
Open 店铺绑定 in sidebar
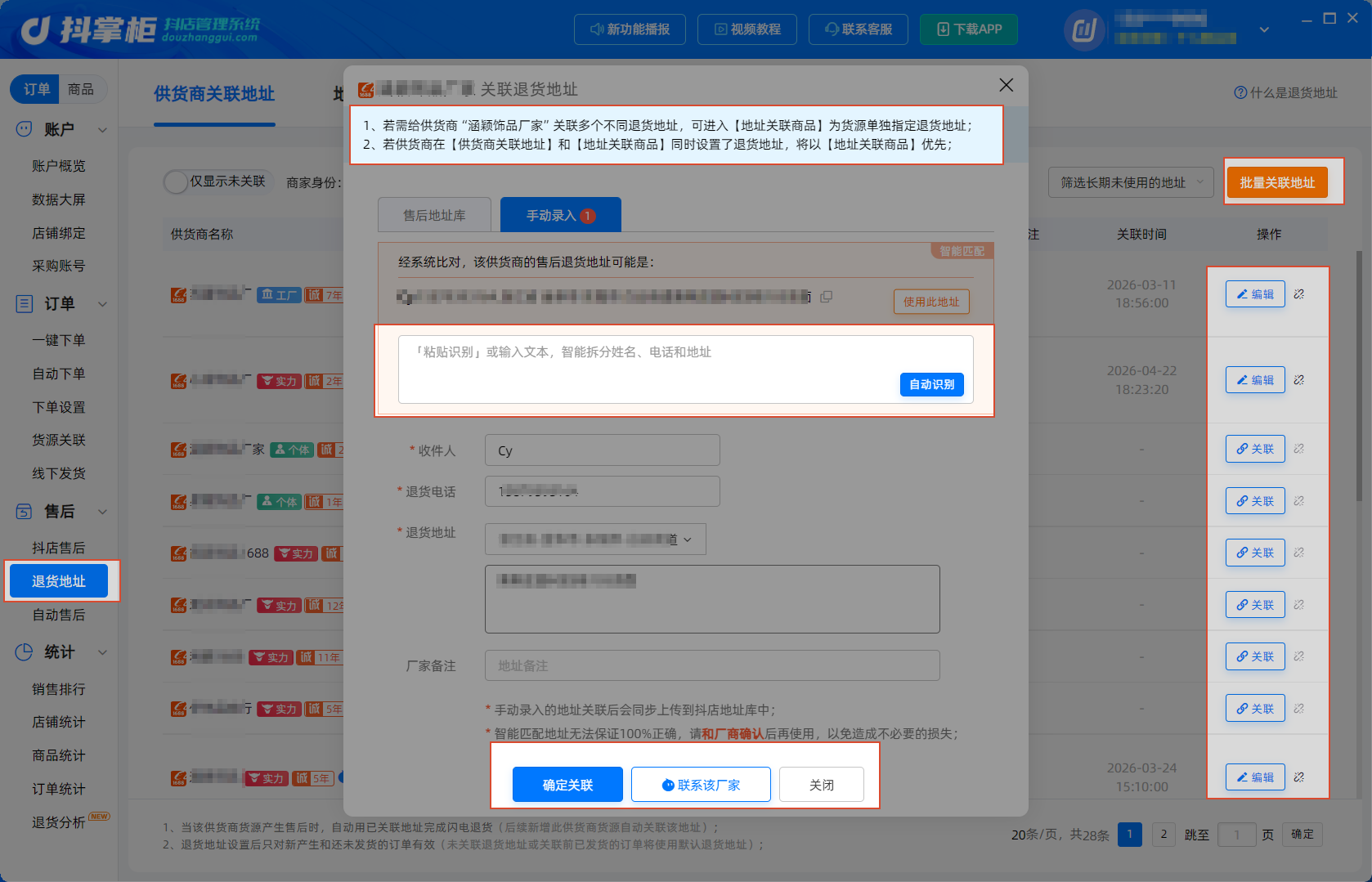pyautogui.click(x=59, y=233)
